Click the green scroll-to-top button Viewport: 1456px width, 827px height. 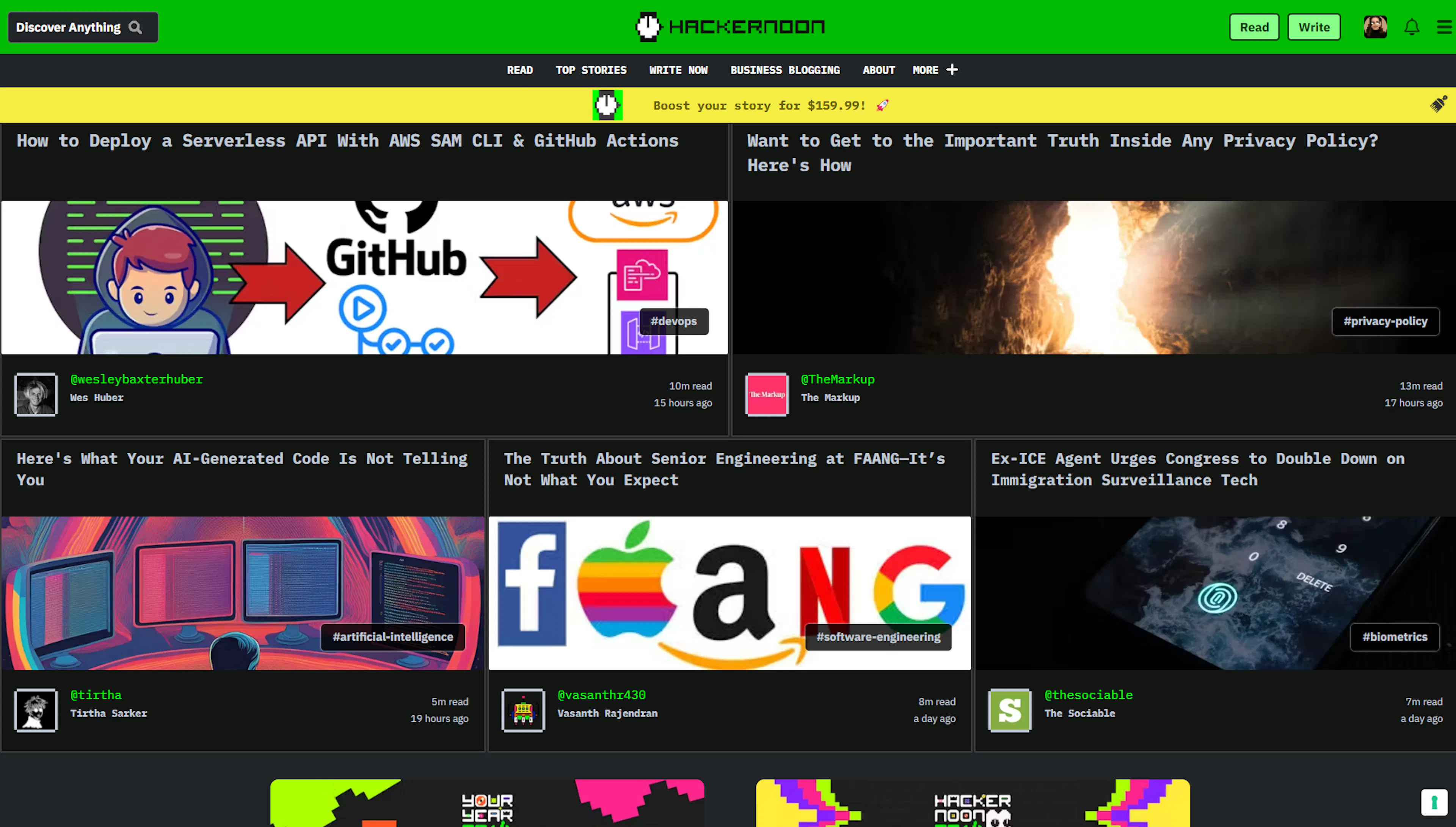point(1434,802)
